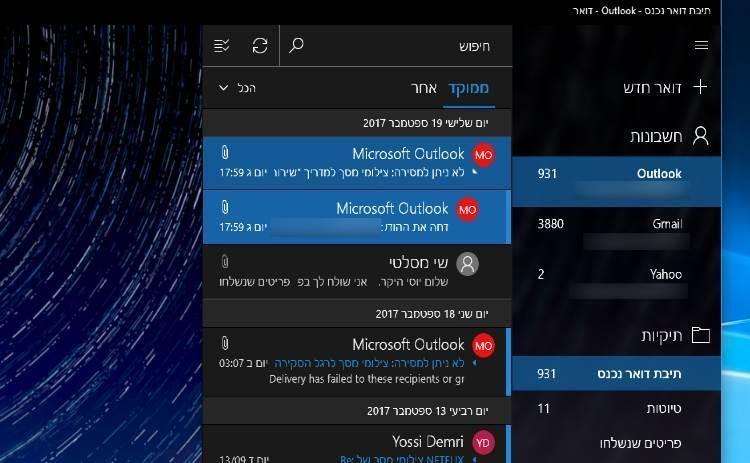Enter selection mode via checklist icon
This screenshot has width=750, height=463.
point(221,46)
